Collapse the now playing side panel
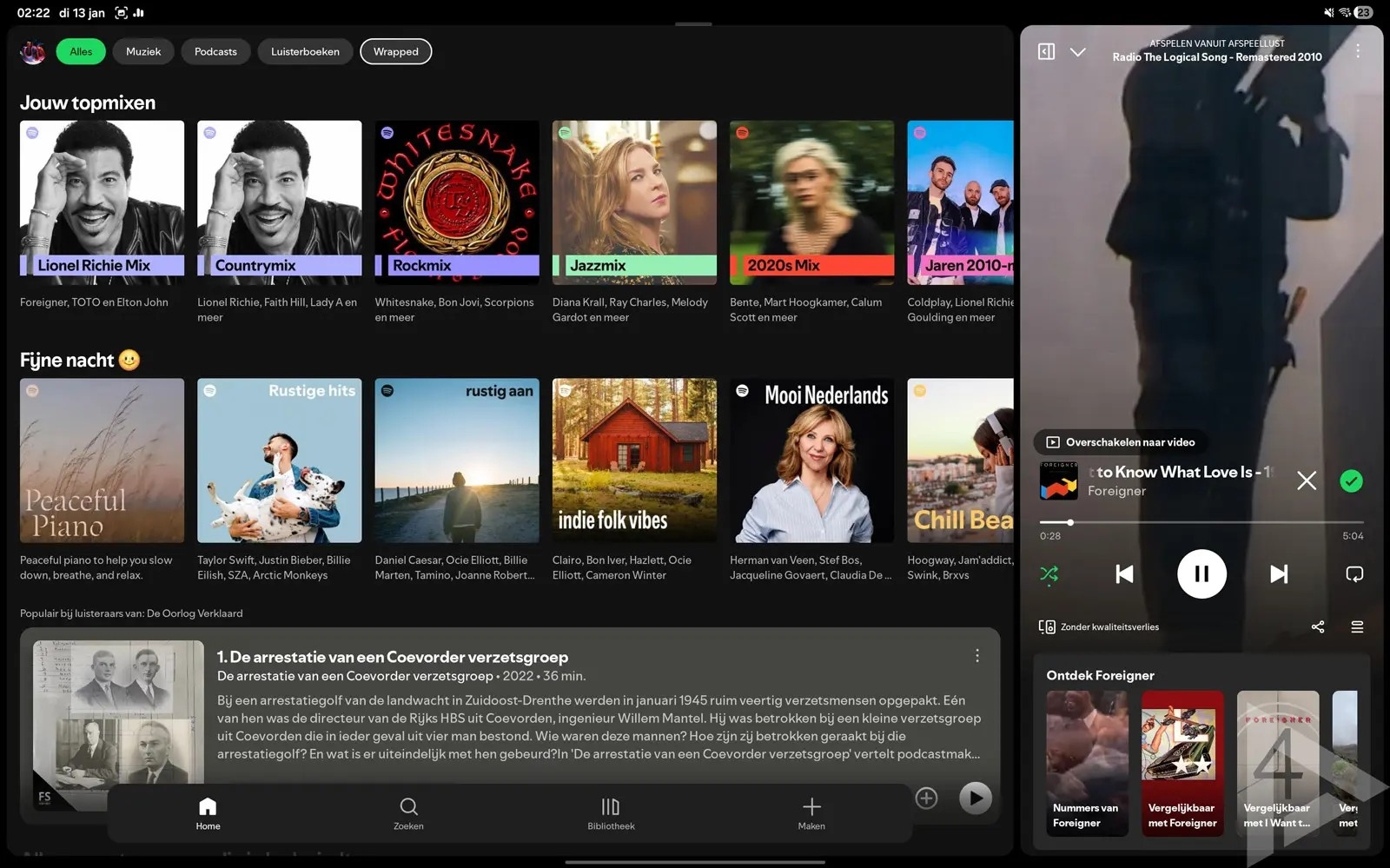This screenshot has height=868, width=1390. pos(1046,51)
